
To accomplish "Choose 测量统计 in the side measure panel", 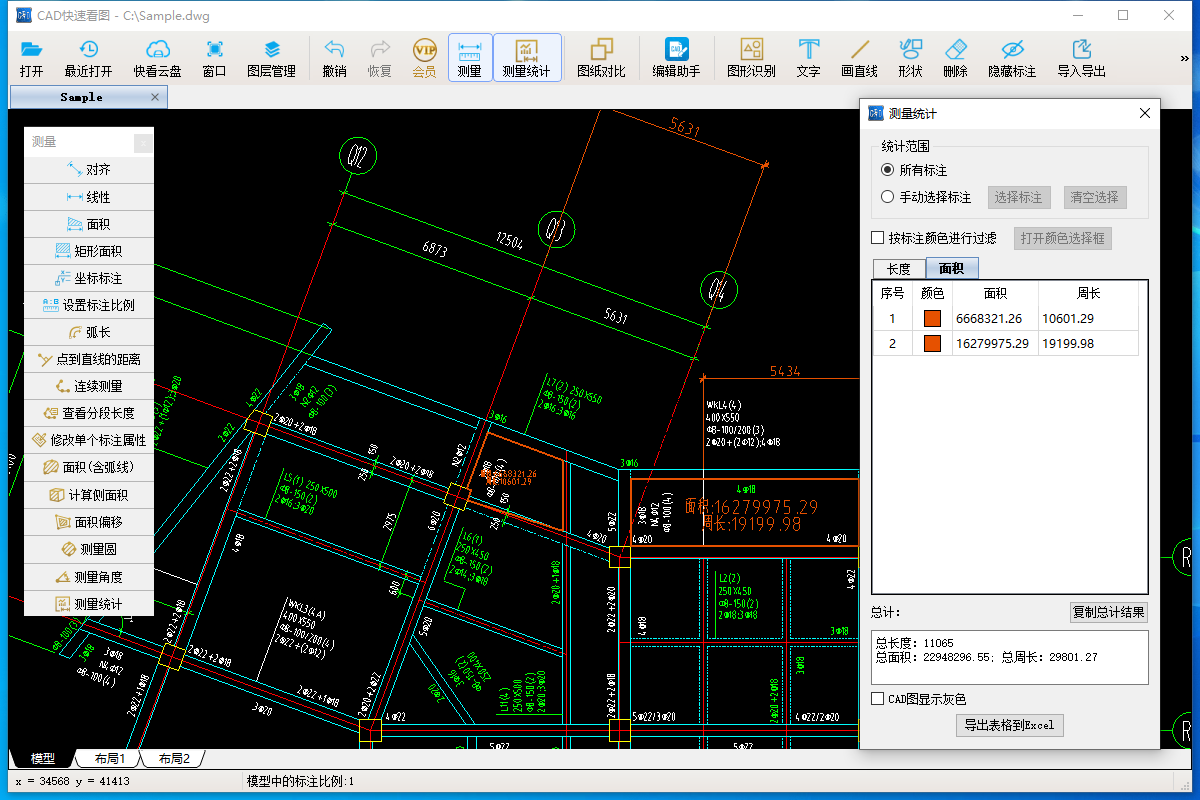I will pyautogui.click(x=89, y=604).
